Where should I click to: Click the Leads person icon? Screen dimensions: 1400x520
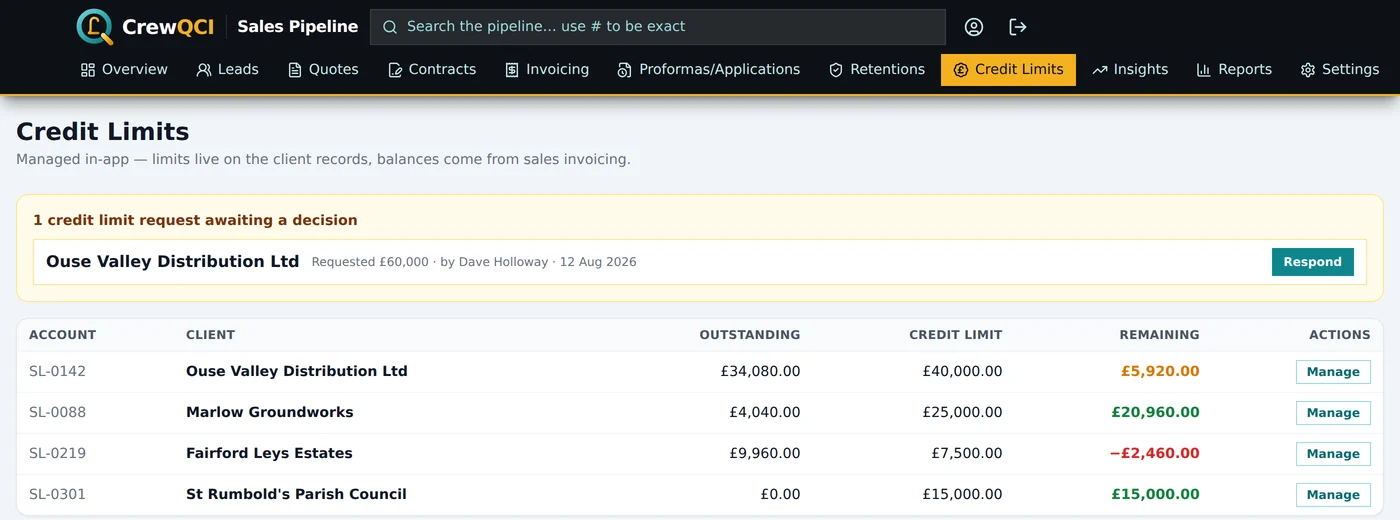pyautogui.click(x=204, y=70)
